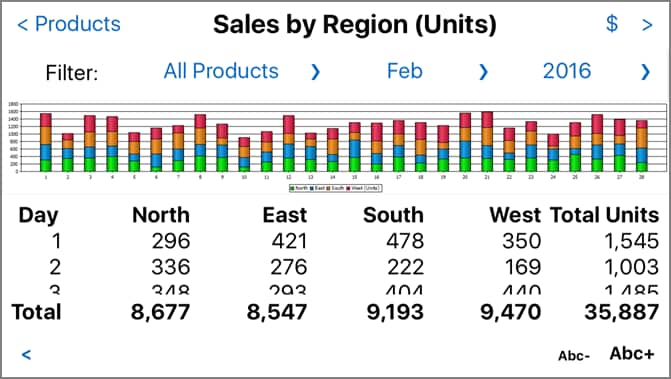Open the All Products filter
Viewport: 671px width, 379px height.
tap(221, 71)
